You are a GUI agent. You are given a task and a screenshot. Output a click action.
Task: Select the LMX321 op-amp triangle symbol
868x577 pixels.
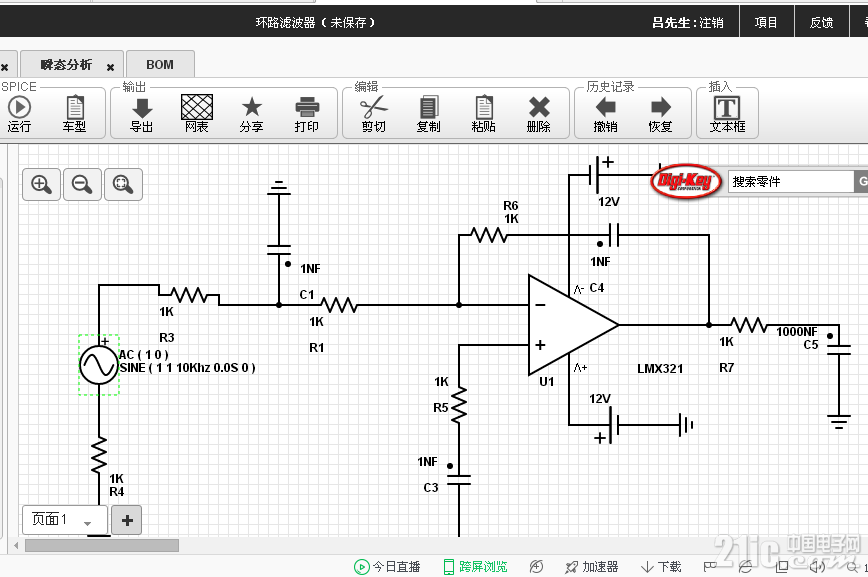(x=573, y=325)
